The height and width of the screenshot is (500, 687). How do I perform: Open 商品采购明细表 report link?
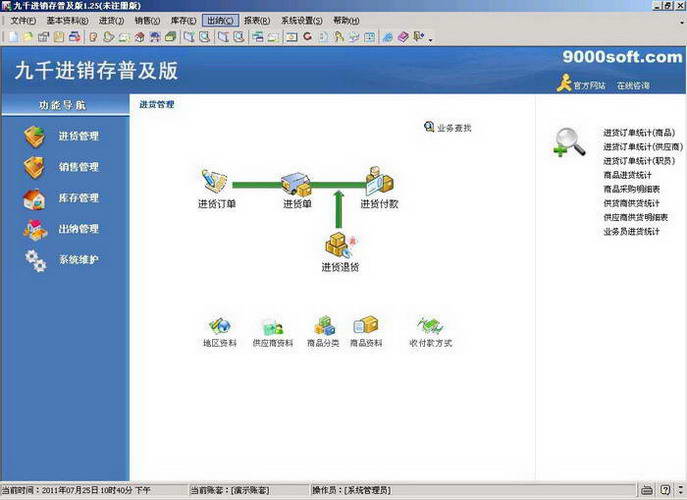point(631,189)
